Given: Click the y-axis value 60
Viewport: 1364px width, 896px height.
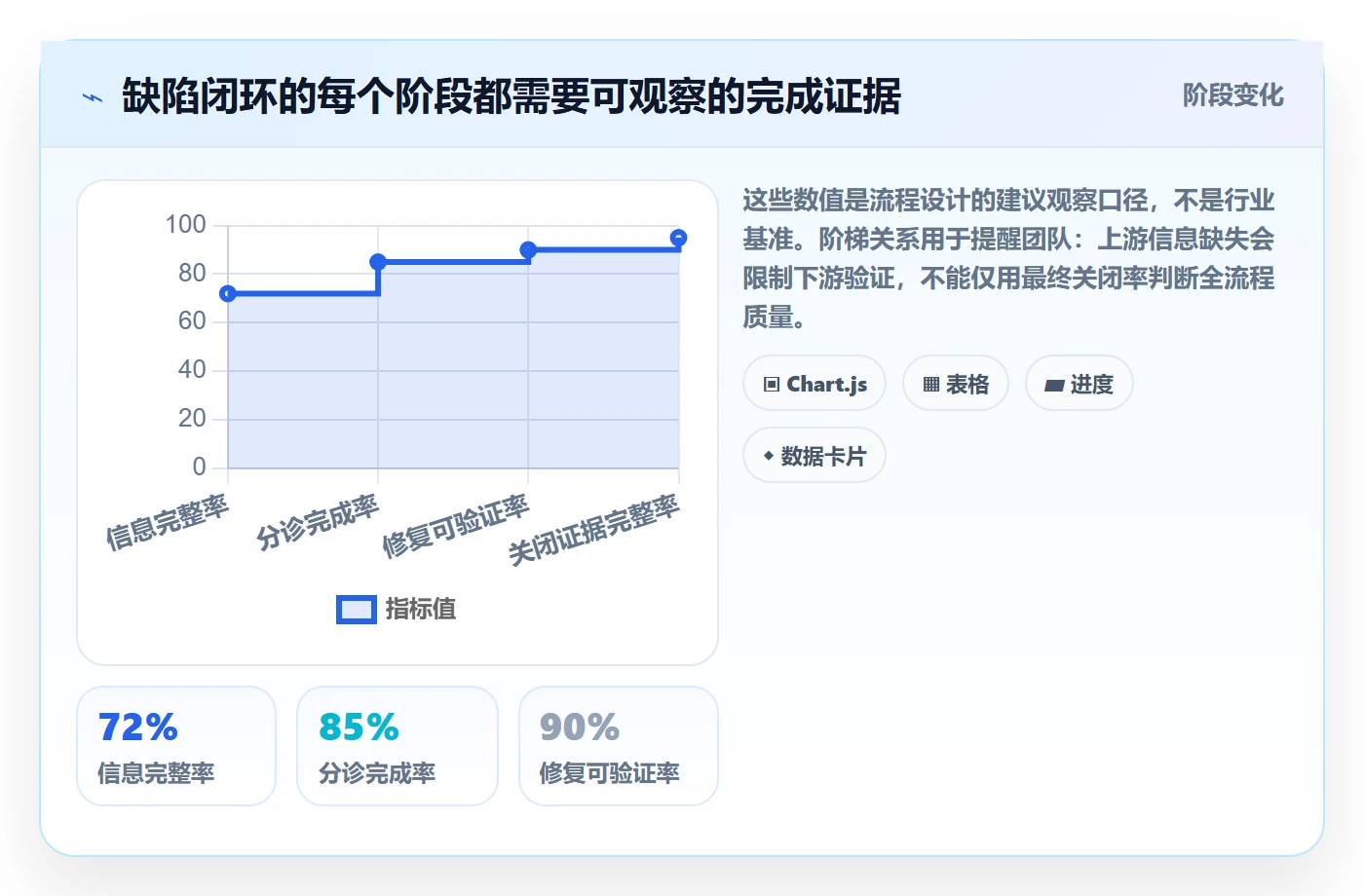Looking at the screenshot, I should click(x=192, y=321).
